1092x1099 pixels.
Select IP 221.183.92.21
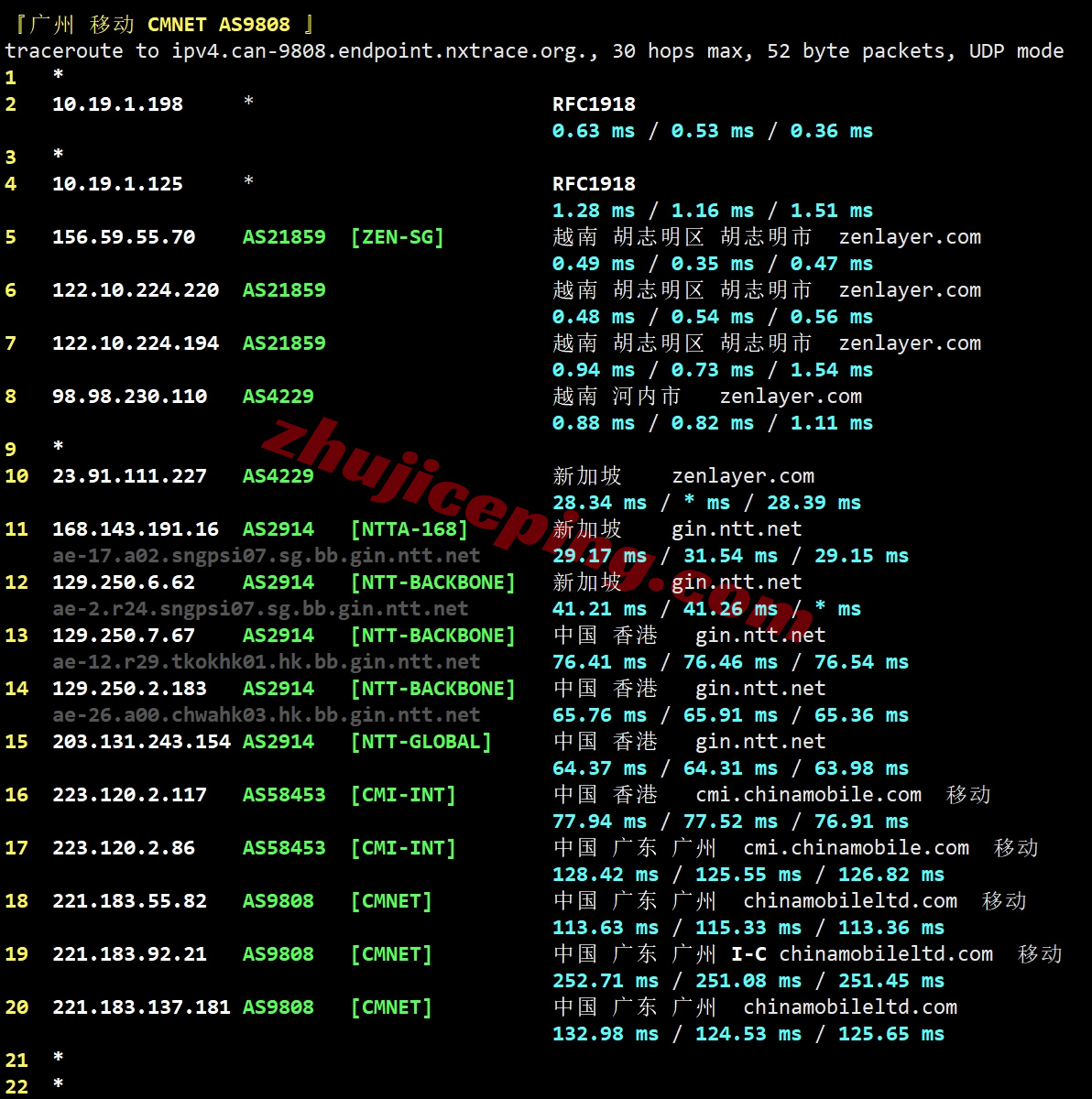point(129,954)
